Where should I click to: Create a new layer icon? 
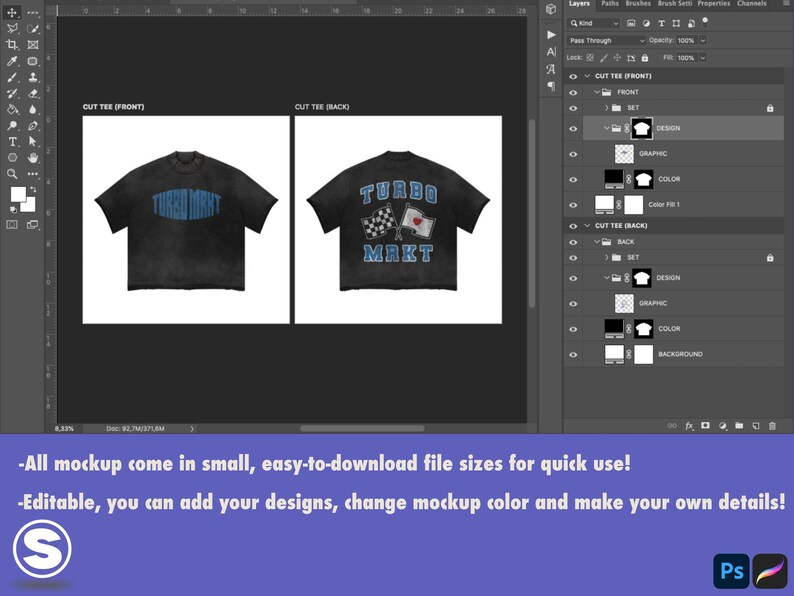click(756, 426)
